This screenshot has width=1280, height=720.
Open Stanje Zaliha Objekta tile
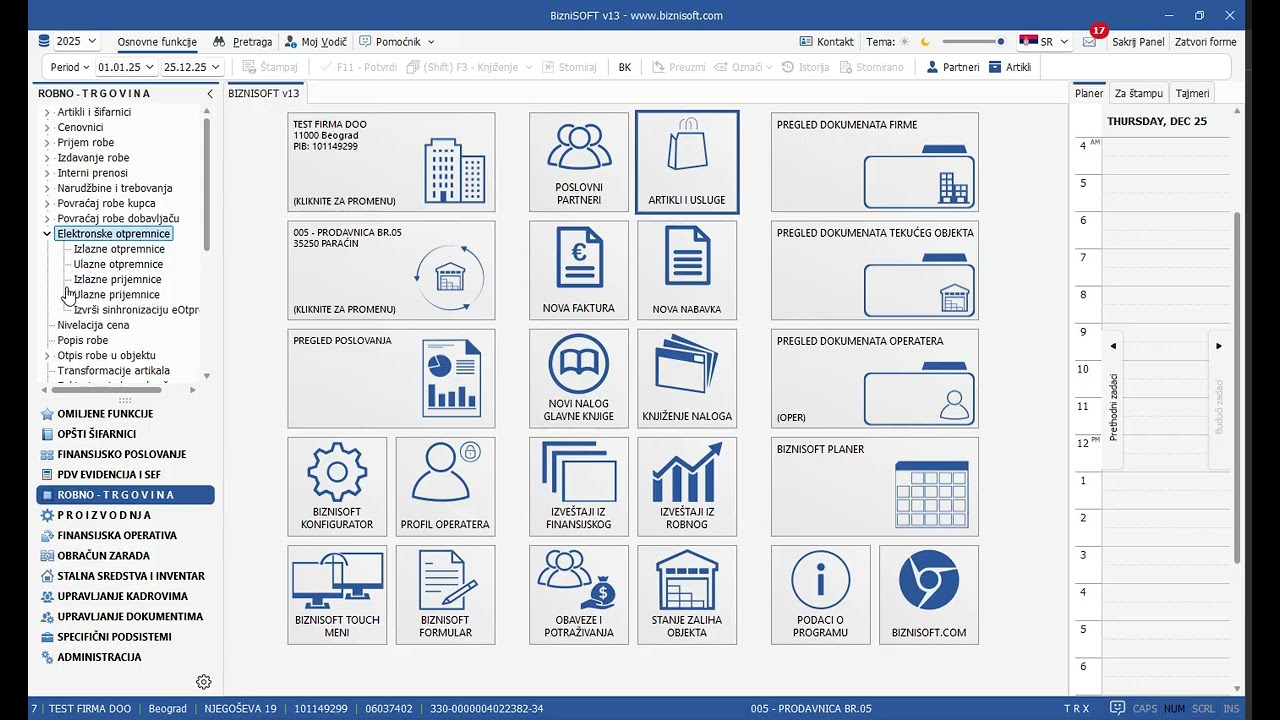pyautogui.click(x=687, y=594)
